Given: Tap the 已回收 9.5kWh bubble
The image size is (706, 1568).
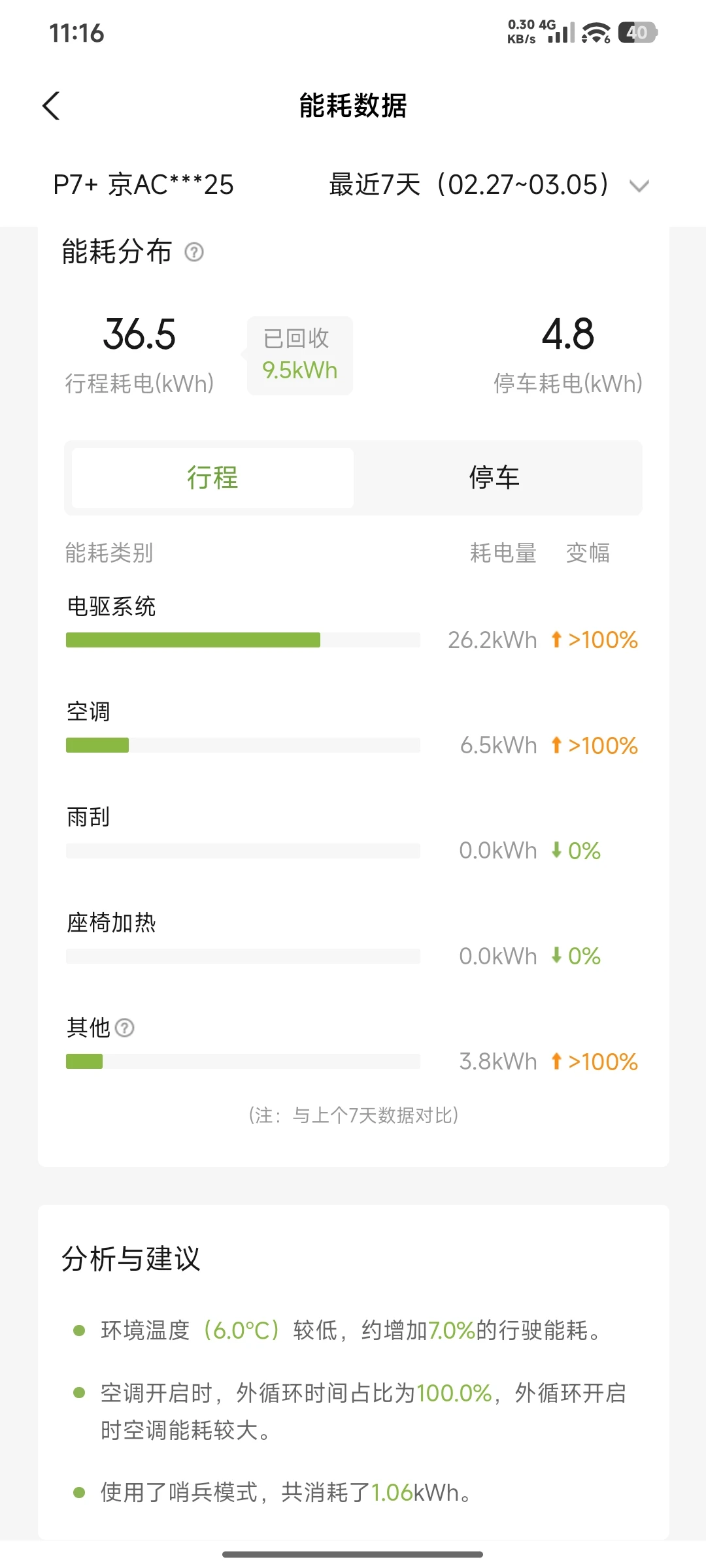Looking at the screenshot, I should point(300,355).
